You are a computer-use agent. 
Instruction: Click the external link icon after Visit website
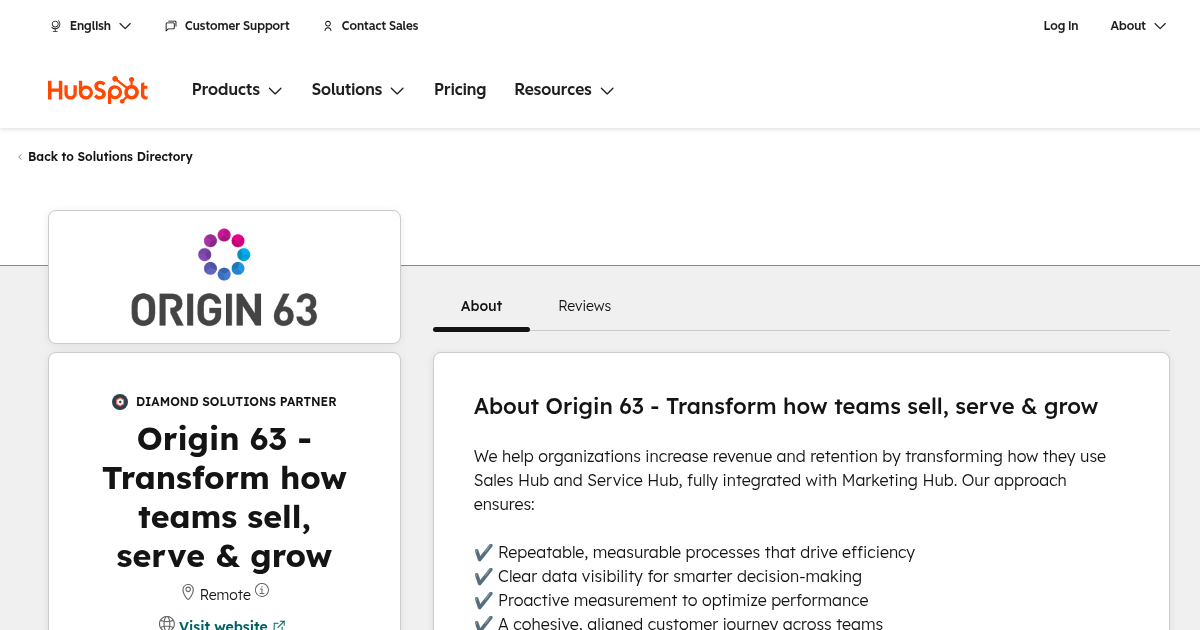coord(279,626)
